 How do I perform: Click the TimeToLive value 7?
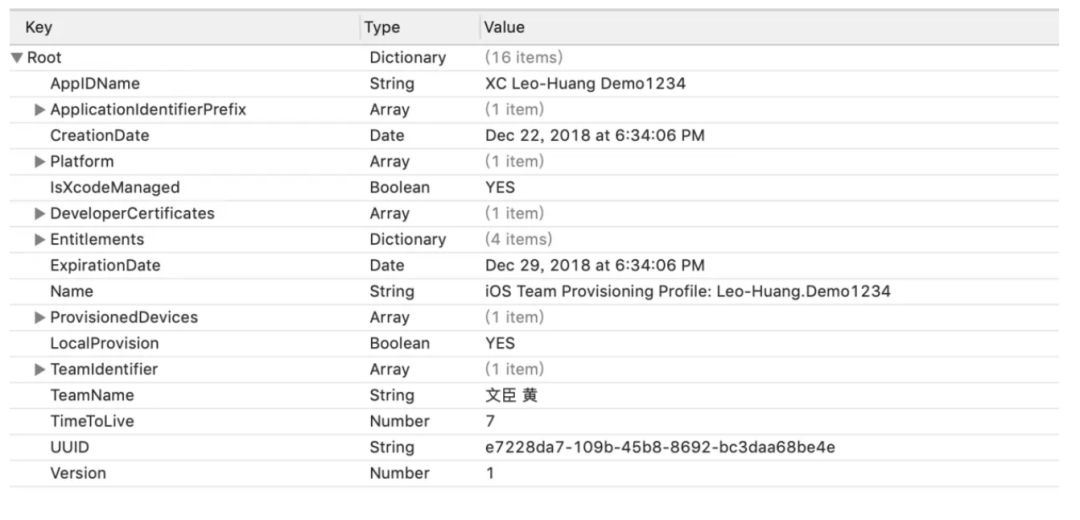[491, 422]
